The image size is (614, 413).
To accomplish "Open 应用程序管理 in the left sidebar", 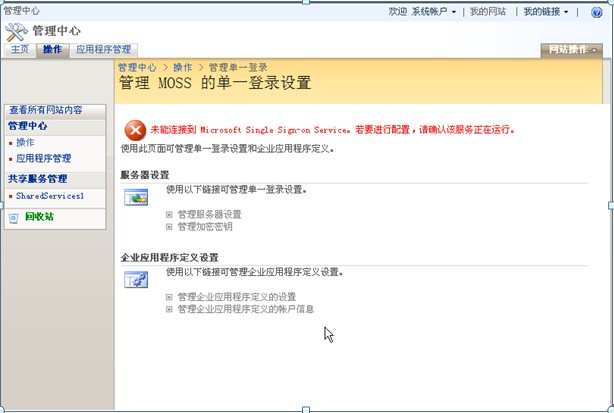I will point(43,159).
